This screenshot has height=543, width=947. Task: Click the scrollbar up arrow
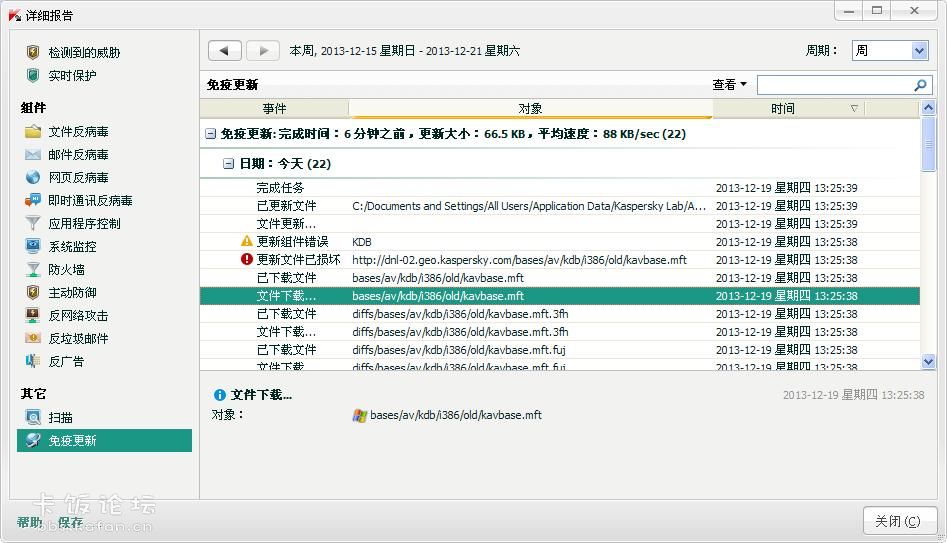928,108
